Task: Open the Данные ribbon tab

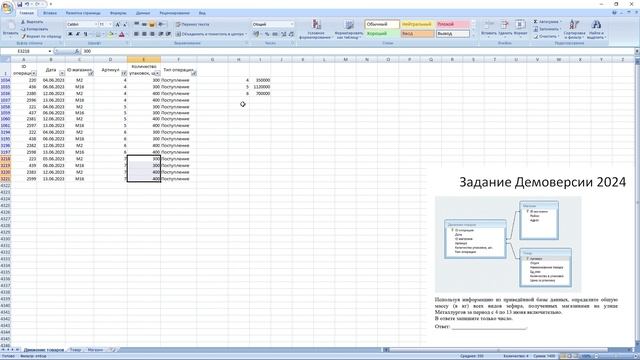Action: pyautogui.click(x=143, y=13)
